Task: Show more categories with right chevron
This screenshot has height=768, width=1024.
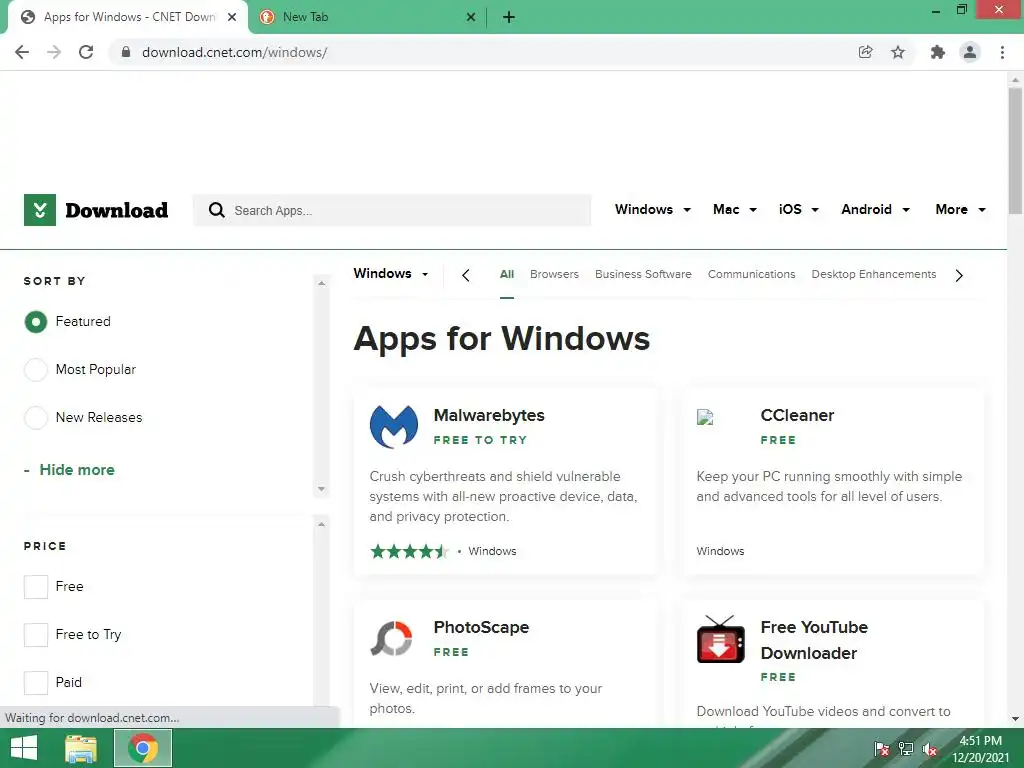Action: (x=959, y=276)
